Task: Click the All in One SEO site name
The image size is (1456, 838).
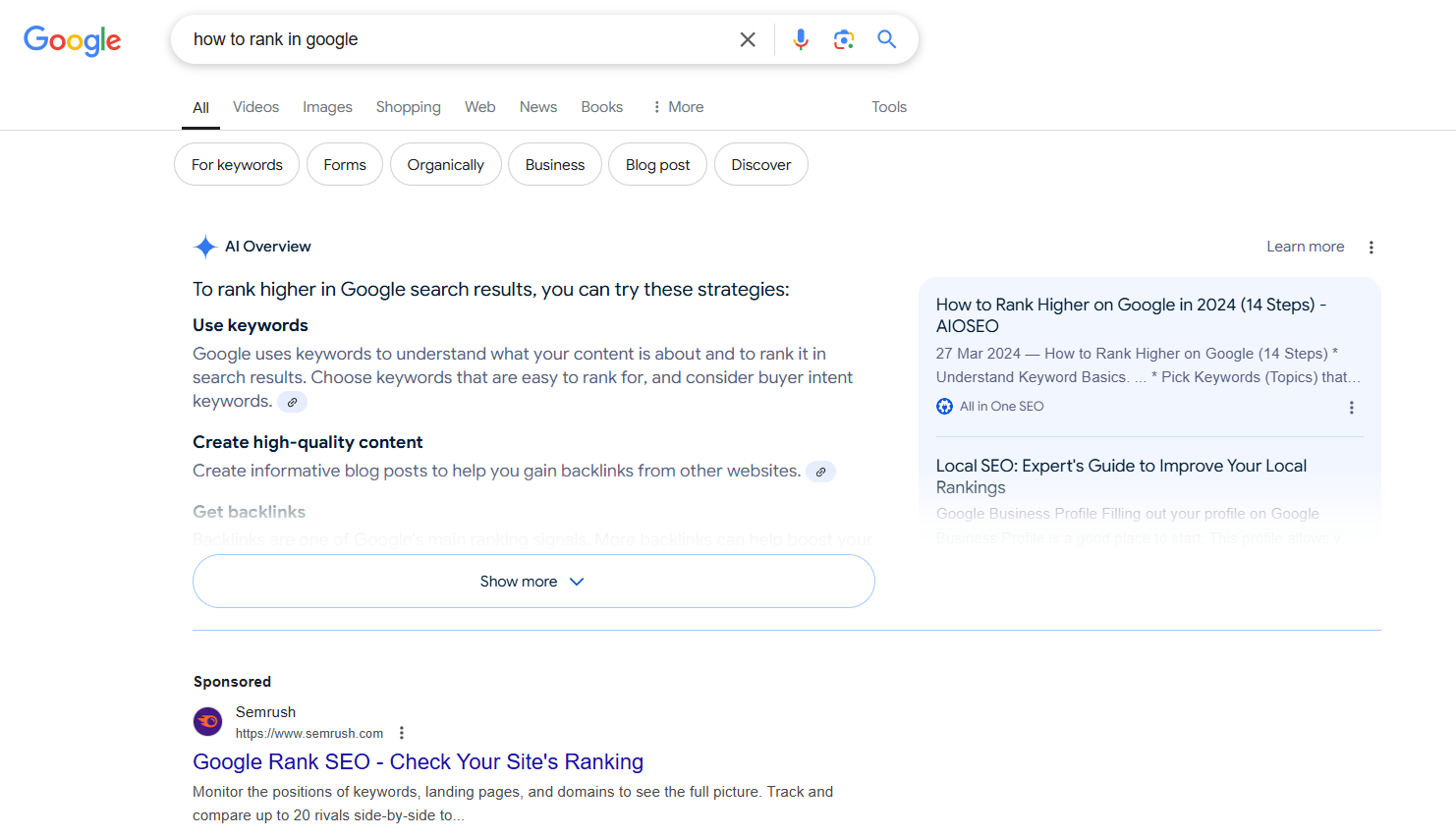Action: tap(1001, 407)
